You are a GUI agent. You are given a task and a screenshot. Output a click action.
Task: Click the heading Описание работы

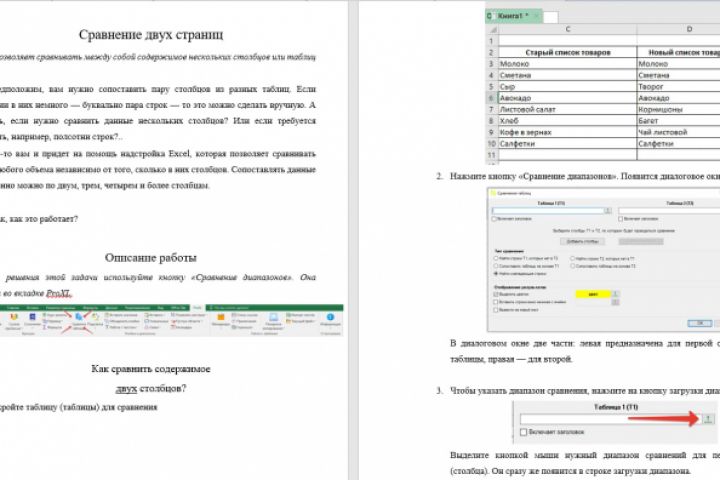(x=151, y=258)
